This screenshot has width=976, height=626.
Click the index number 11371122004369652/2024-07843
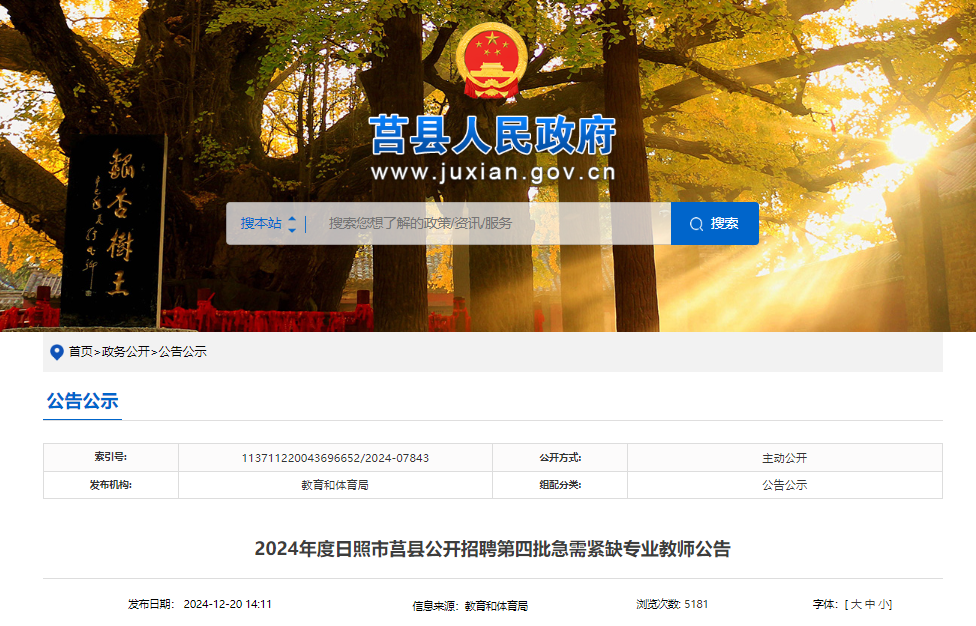tap(335, 458)
